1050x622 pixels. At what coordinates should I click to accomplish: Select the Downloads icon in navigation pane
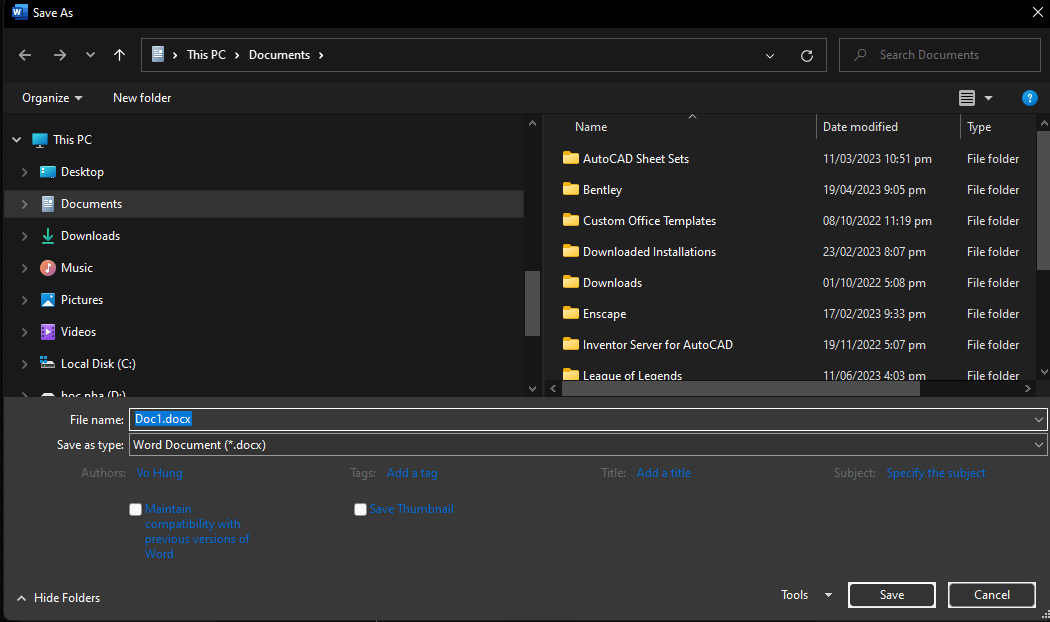coord(47,236)
